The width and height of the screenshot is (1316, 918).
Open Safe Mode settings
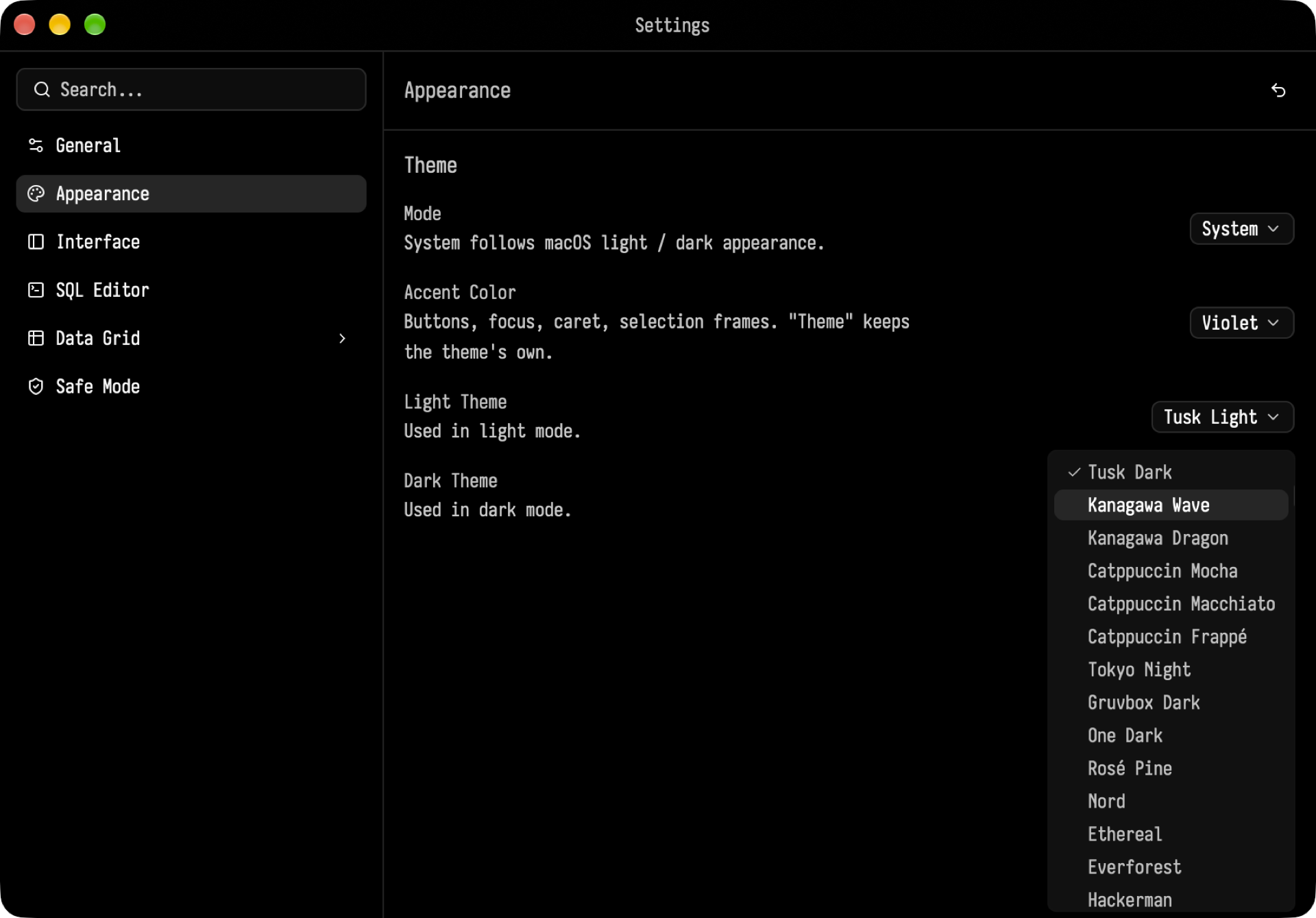click(191, 387)
